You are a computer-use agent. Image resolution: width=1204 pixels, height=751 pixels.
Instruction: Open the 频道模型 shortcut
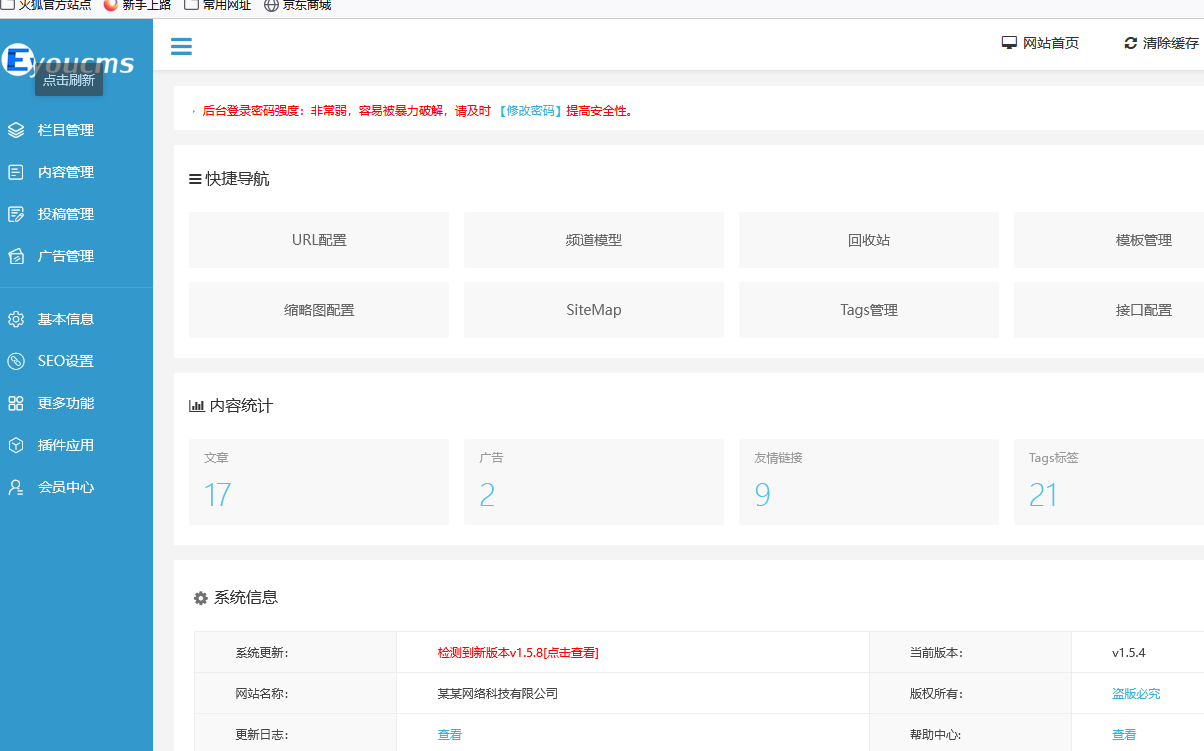(594, 240)
